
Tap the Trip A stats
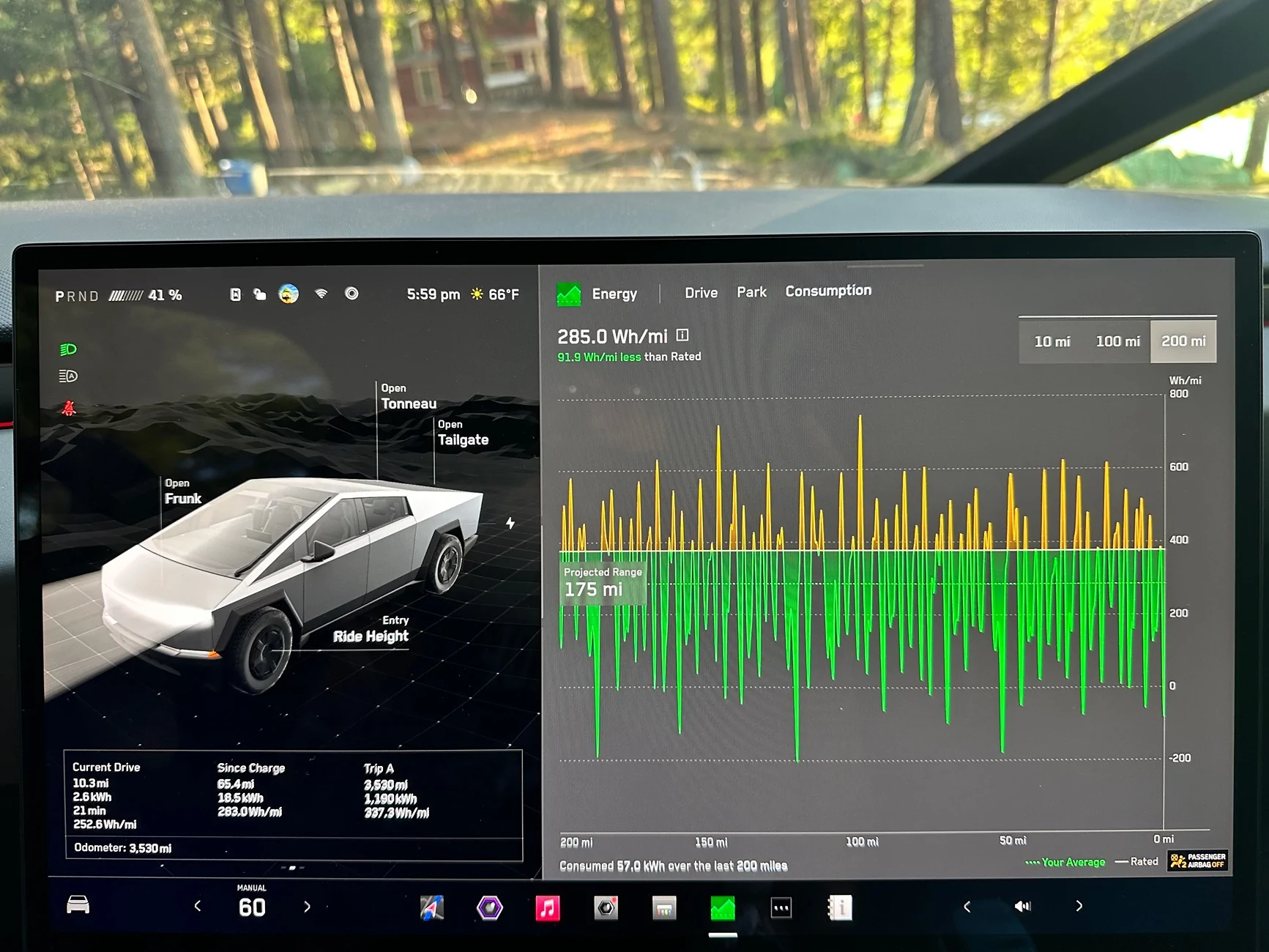(396, 791)
